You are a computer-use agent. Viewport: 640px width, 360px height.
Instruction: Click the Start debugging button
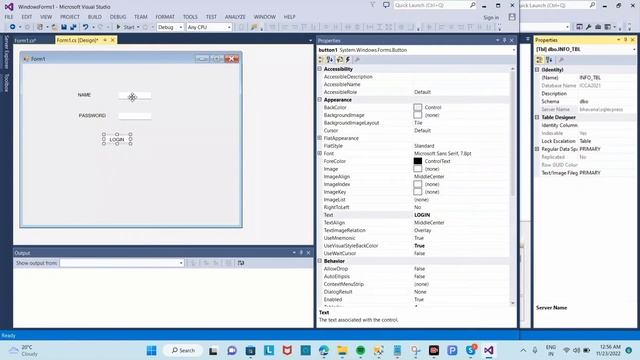pyautogui.click(x=125, y=27)
